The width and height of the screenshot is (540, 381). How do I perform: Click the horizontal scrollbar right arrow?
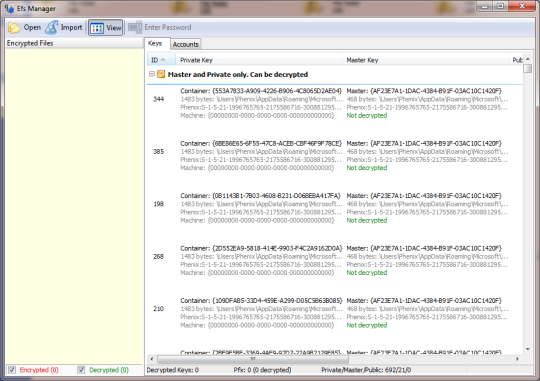tap(517, 359)
